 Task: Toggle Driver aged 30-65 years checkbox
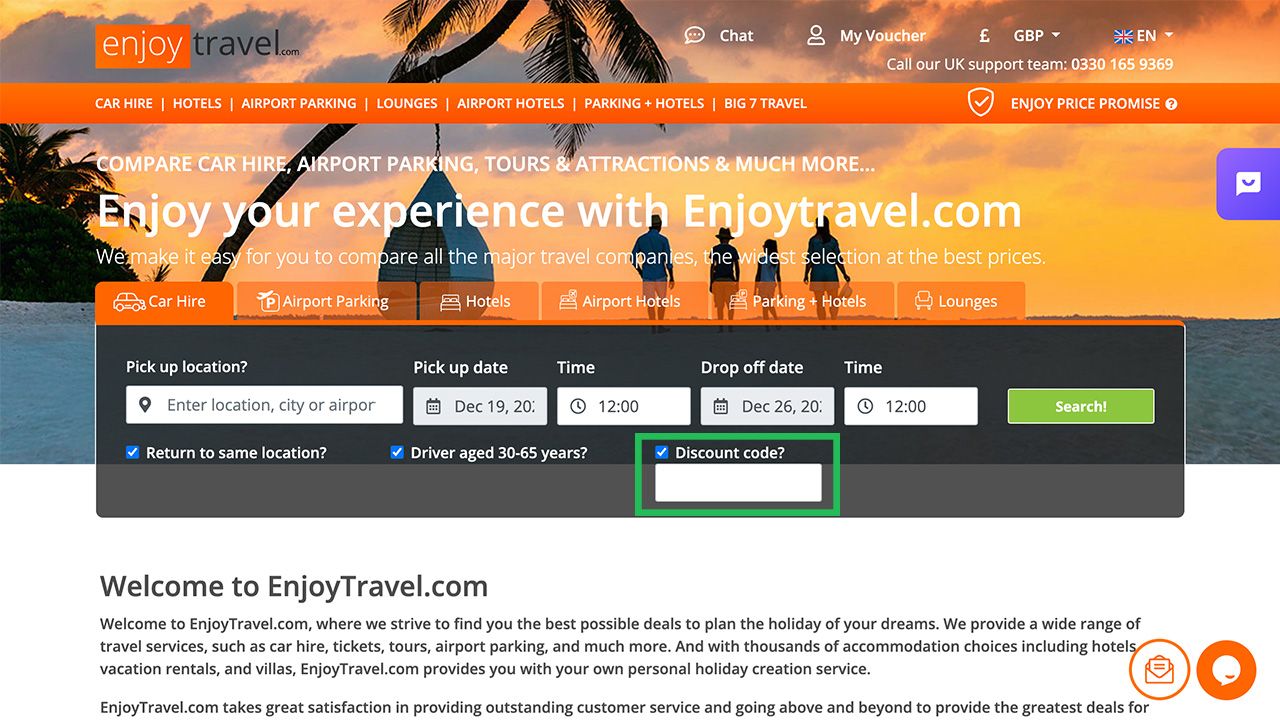pyautogui.click(x=397, y=452)
